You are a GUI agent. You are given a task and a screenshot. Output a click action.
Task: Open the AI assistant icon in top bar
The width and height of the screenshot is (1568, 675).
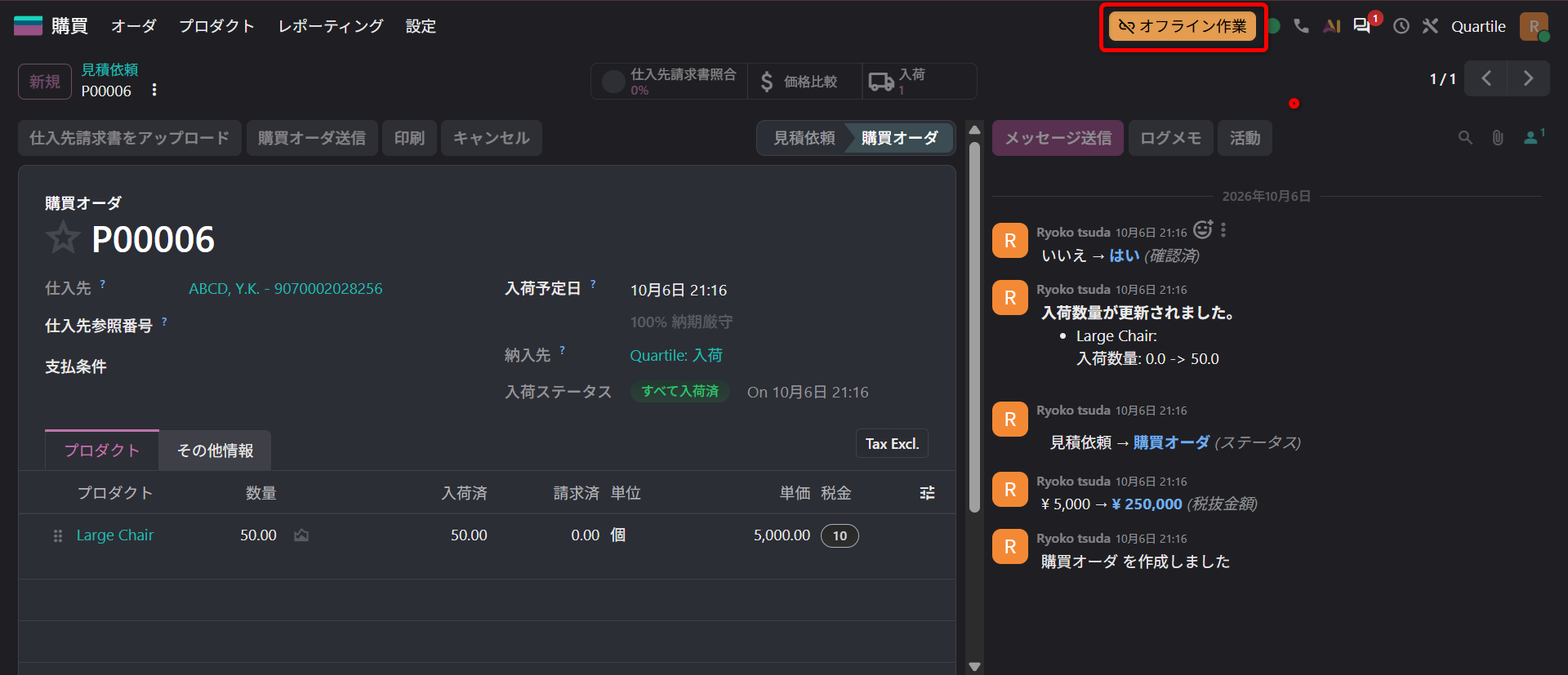pyautogui.click(x=1332, y=26)
